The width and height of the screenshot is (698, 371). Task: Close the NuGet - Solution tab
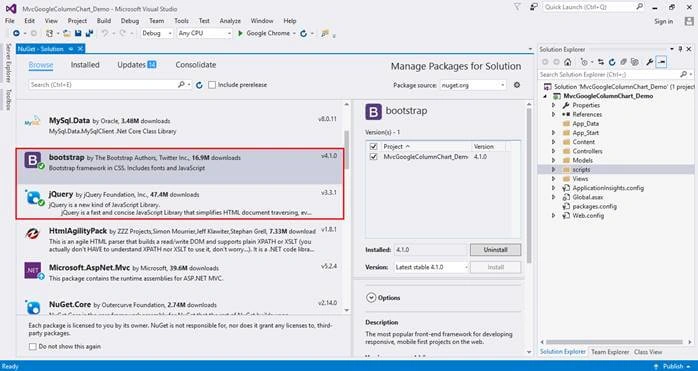(x=80, y=49)
